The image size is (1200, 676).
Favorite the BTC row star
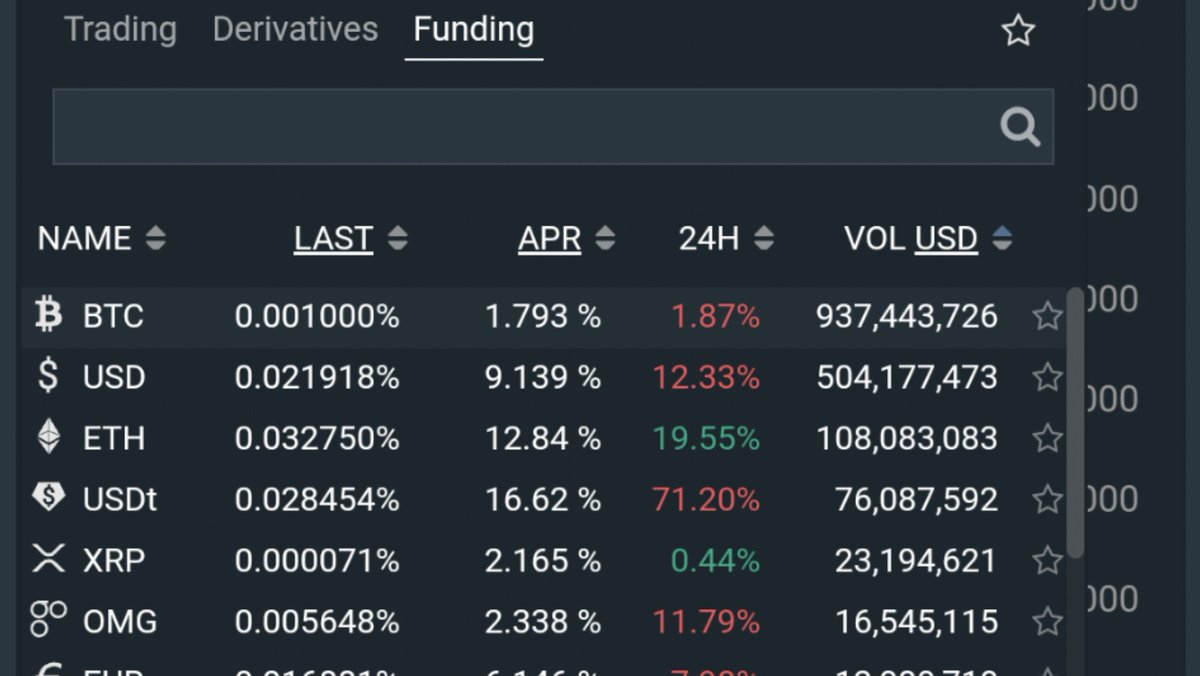[1047, 316]
